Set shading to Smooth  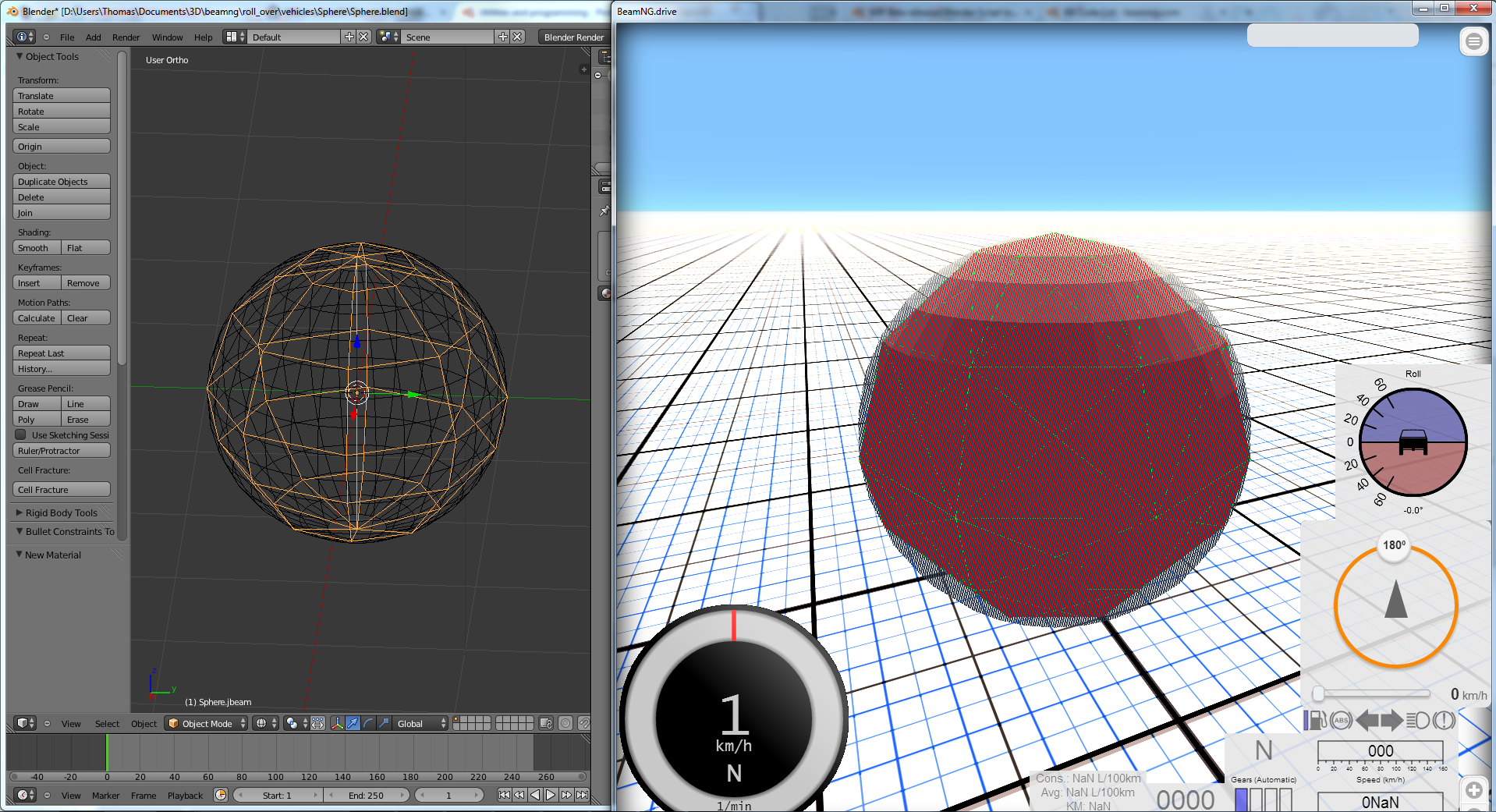tap(37, 247)
